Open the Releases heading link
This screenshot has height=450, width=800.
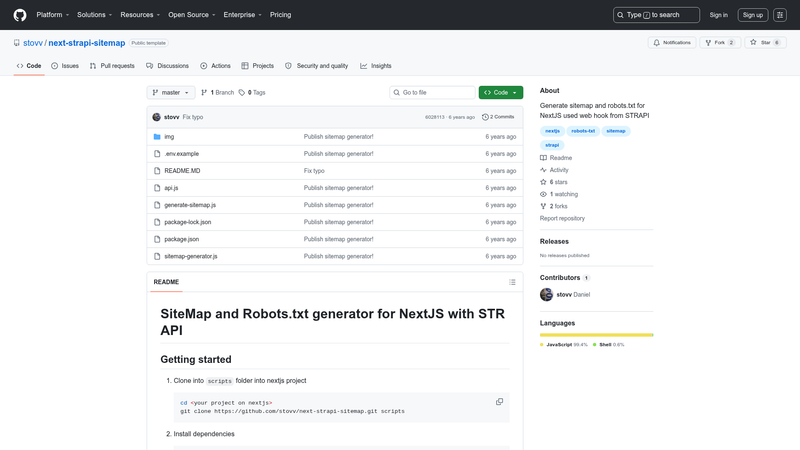click(x=554, y=241)
